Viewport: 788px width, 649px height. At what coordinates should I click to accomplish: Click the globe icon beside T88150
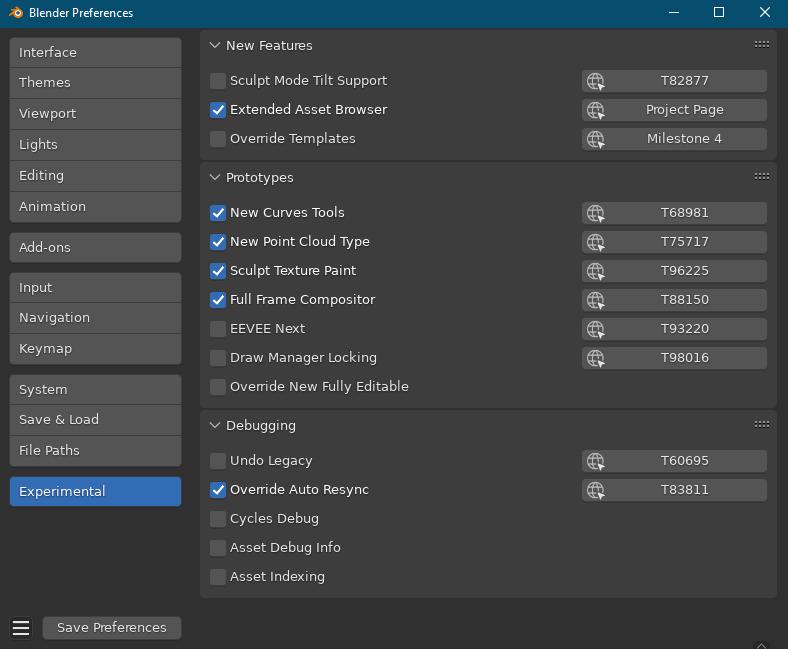click(596, 300)
